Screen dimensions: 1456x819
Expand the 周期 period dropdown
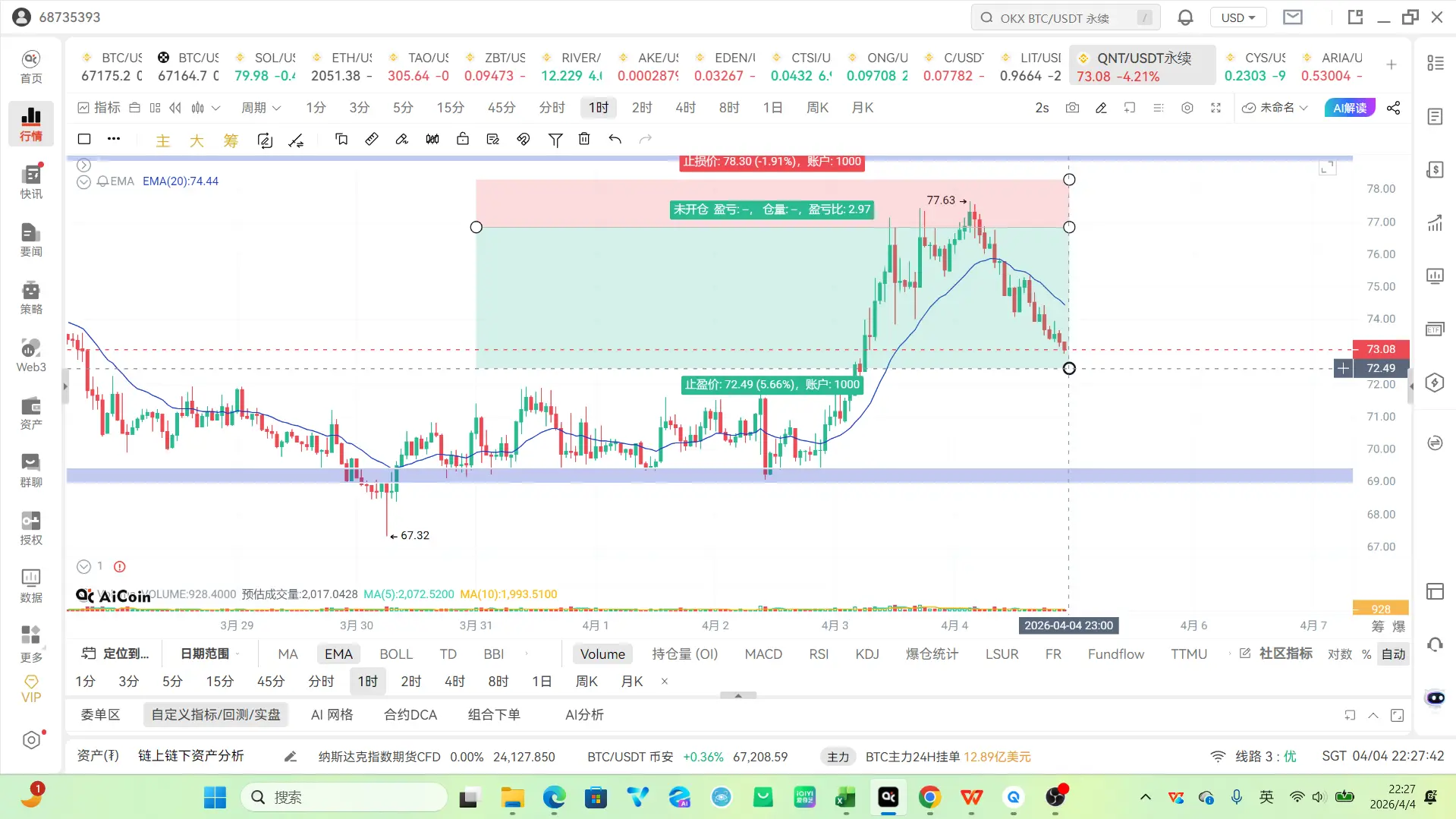261,108
